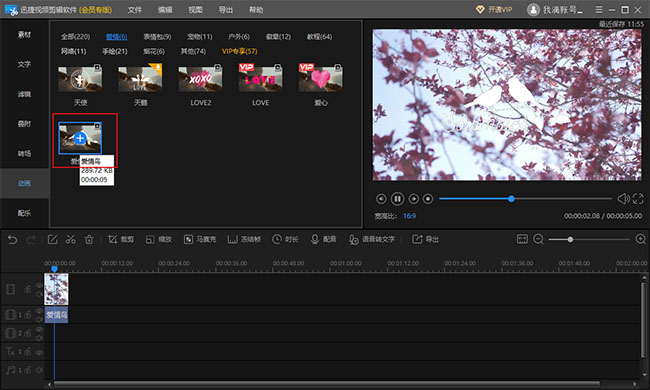Open the 导出 menu in menu bar
Screen dimensions: 650x390
226,10
